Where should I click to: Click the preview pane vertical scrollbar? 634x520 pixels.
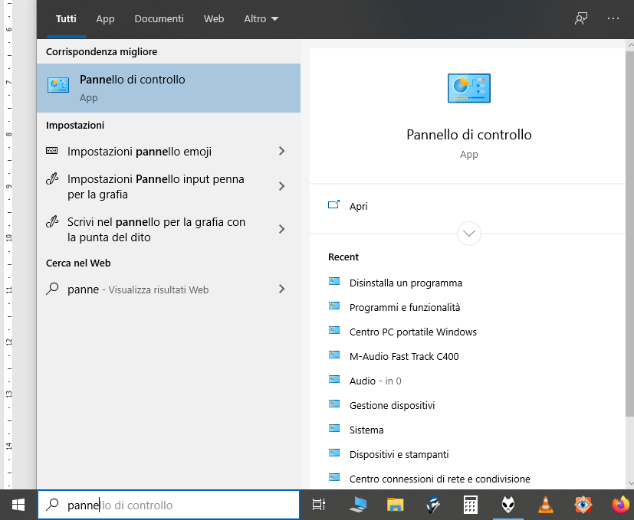point(630,233)
